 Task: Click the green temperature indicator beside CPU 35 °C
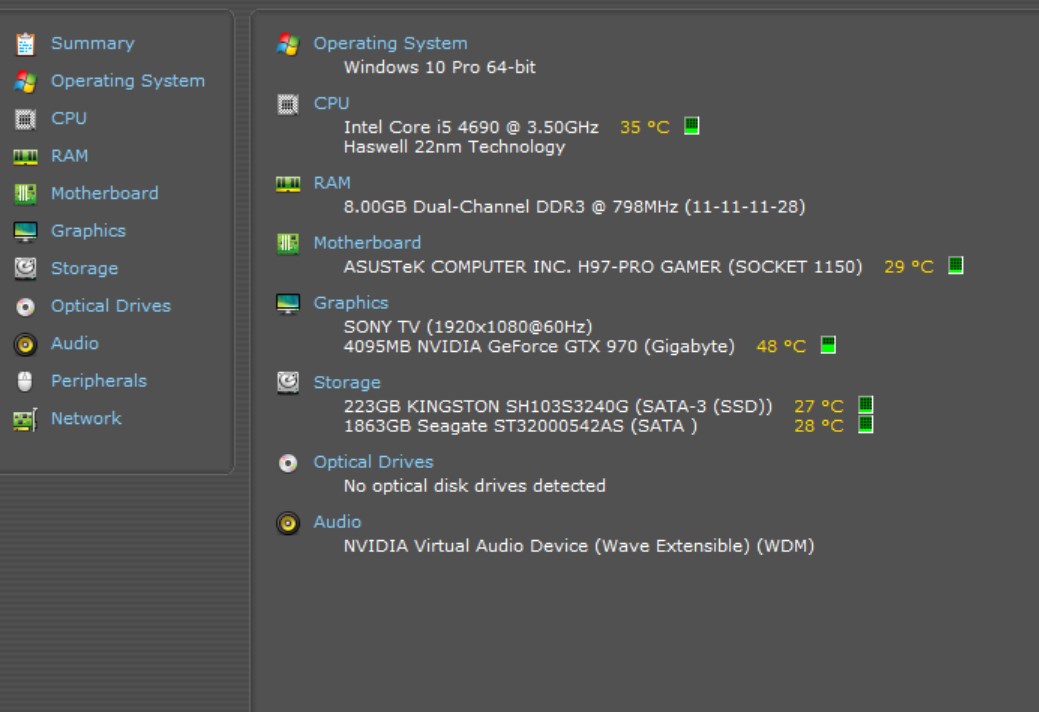point(691,126)
